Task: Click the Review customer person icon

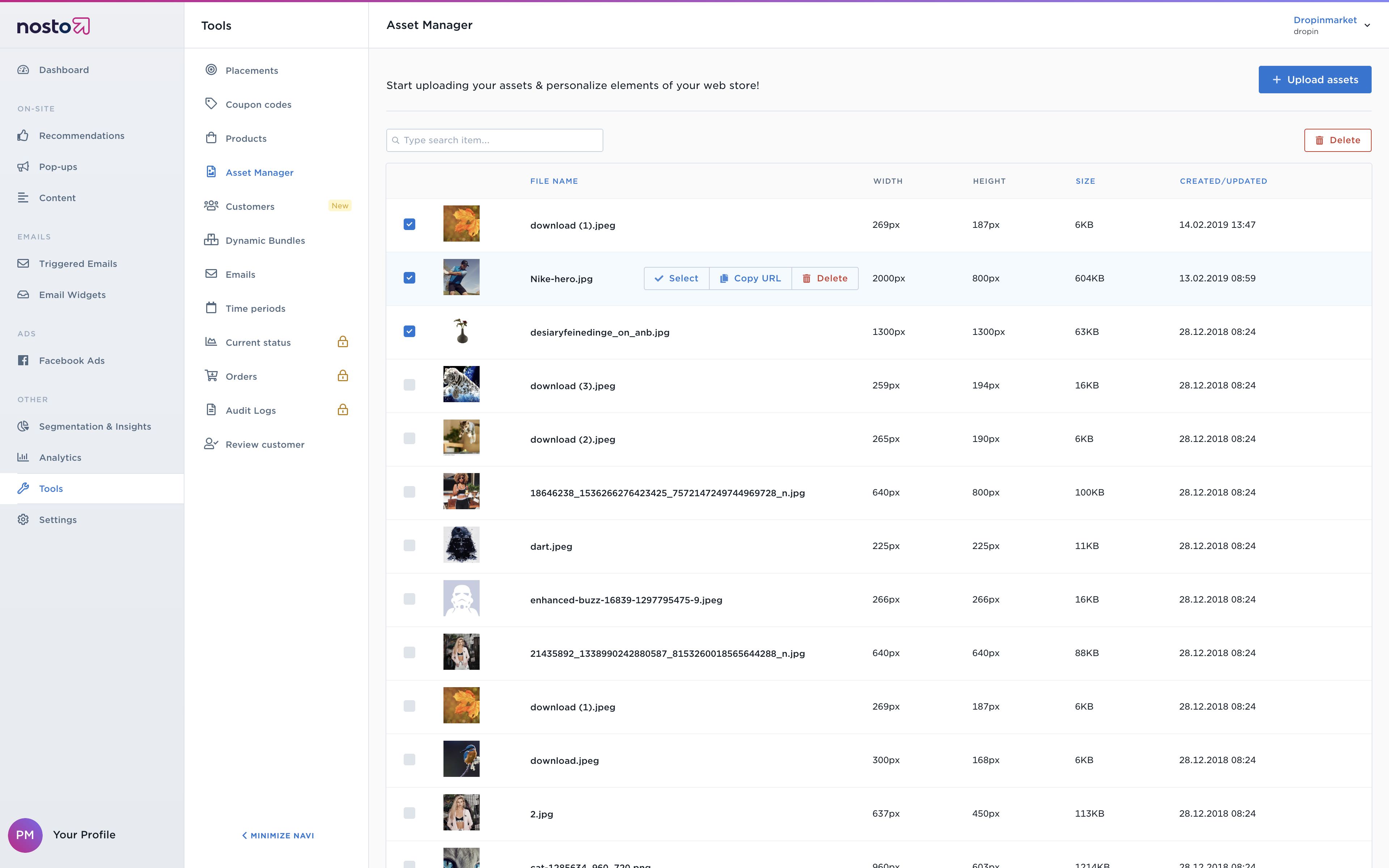Action: pos(211,444)
